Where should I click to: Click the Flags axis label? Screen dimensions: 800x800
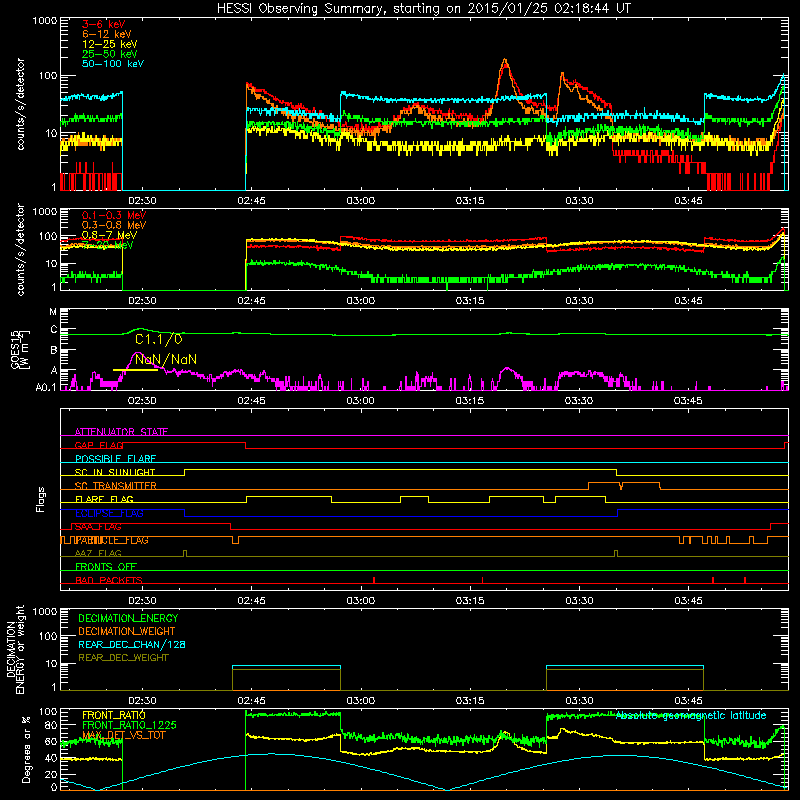[x=41, y=499]
